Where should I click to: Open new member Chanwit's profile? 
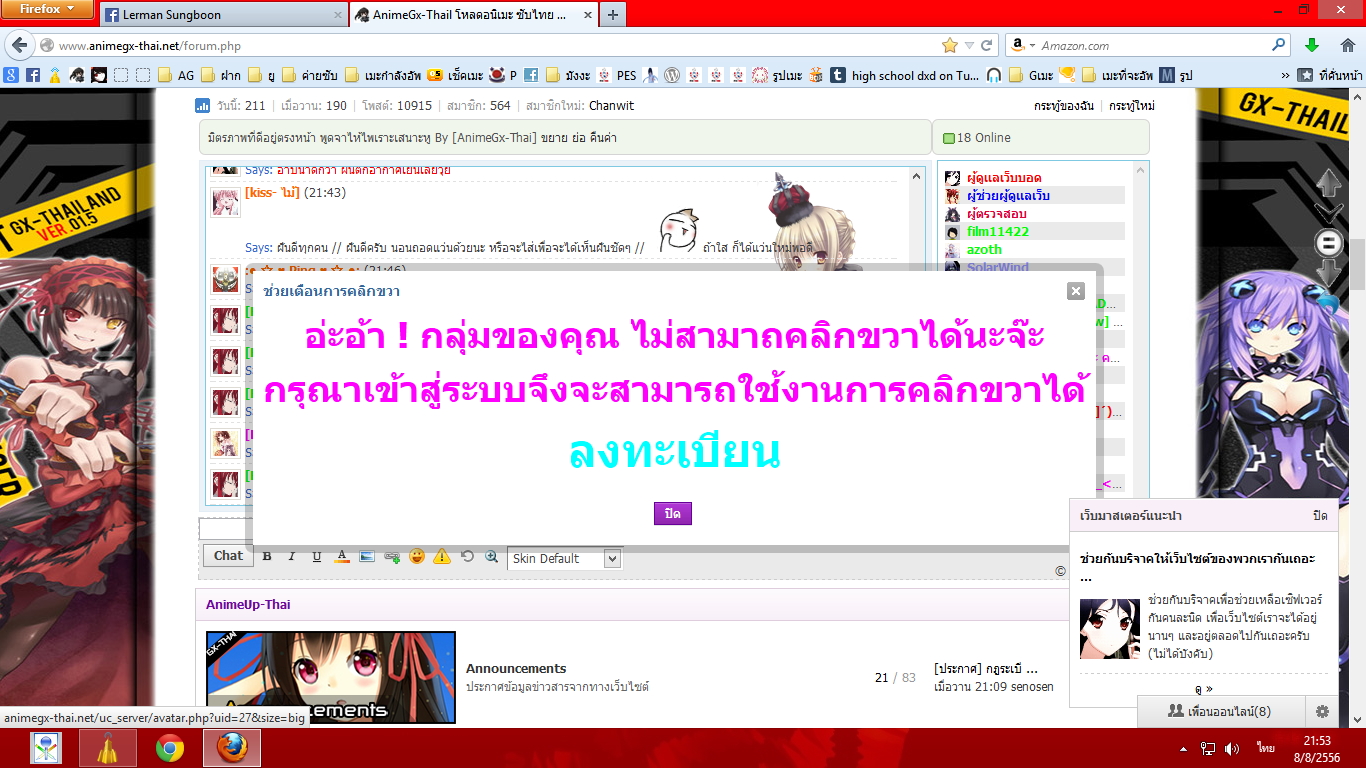611,106
